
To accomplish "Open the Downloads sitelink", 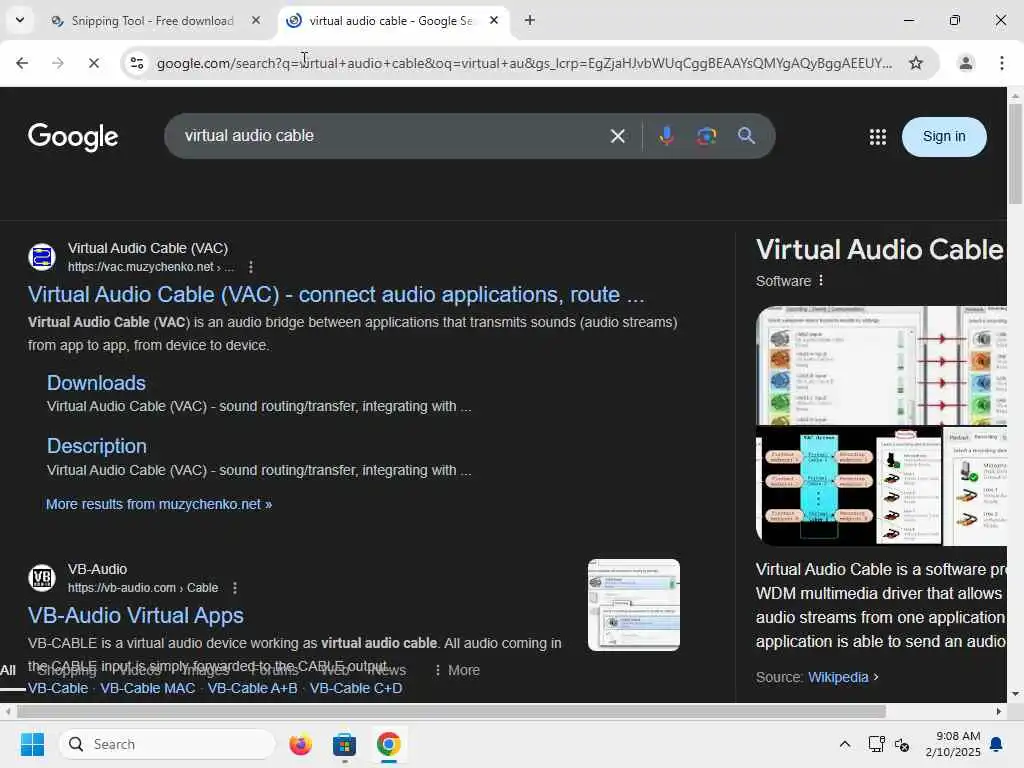I will 96,383.
